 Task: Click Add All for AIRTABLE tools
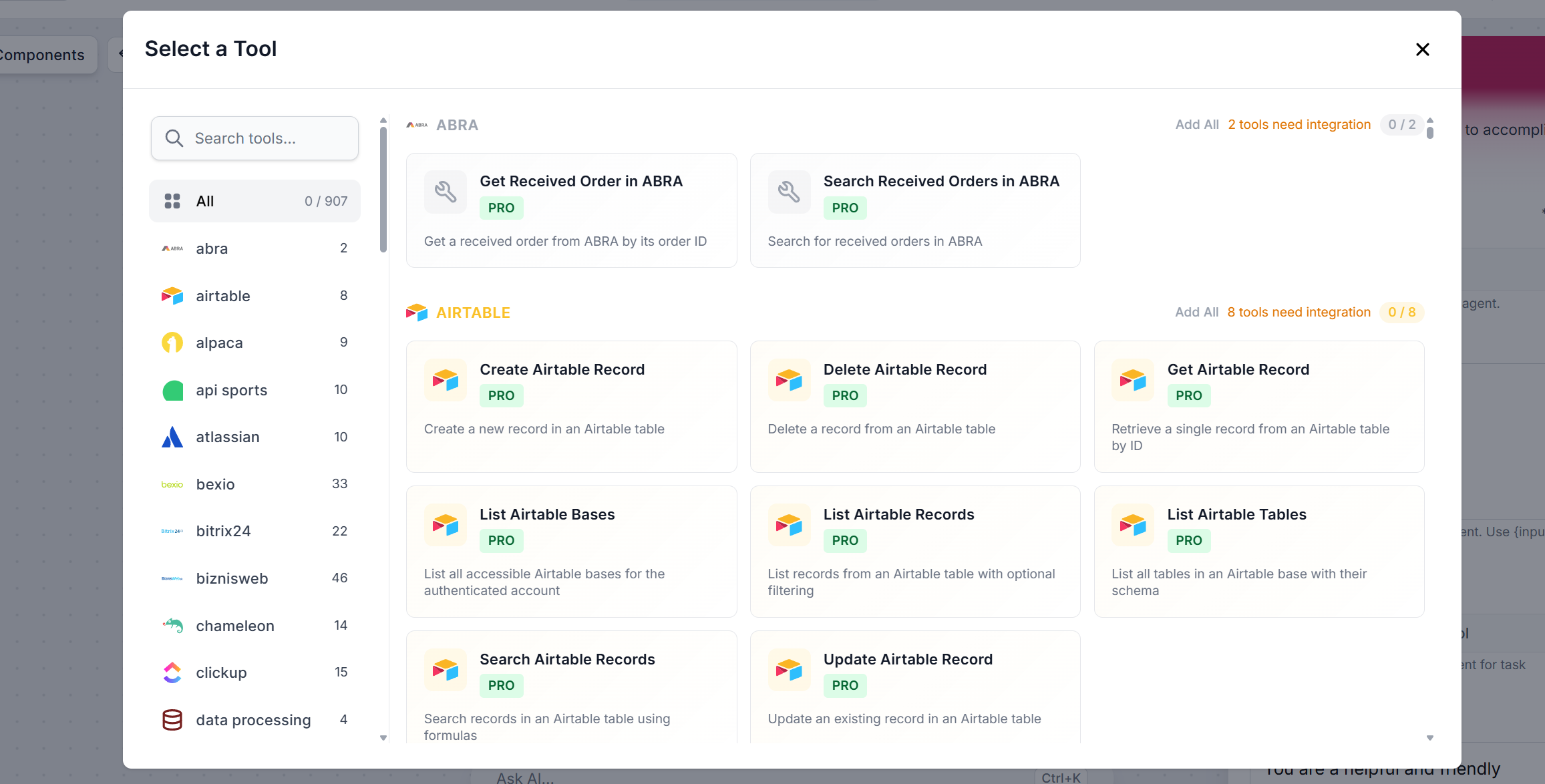[x=1196, y=313]
